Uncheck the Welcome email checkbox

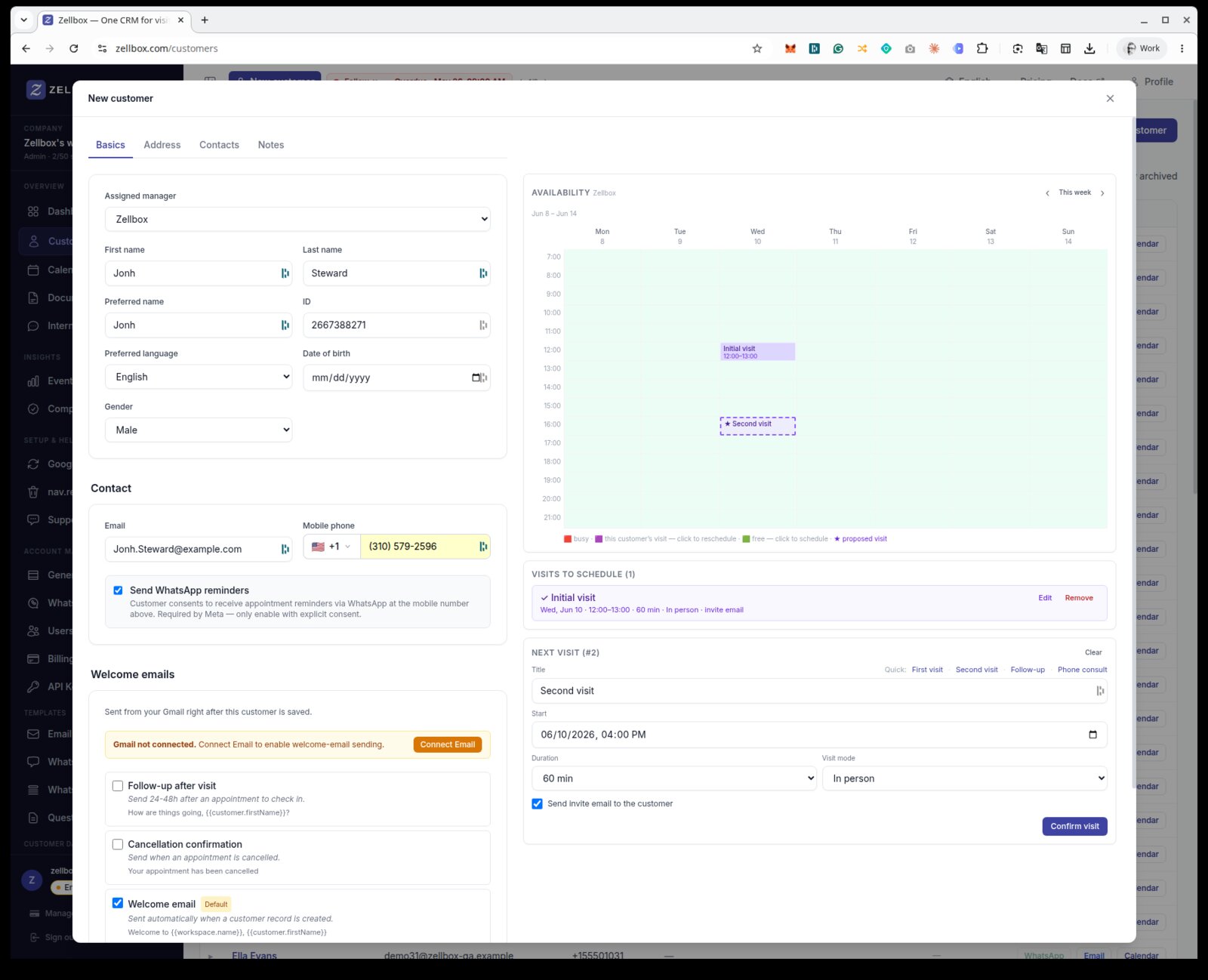point(118,903)
